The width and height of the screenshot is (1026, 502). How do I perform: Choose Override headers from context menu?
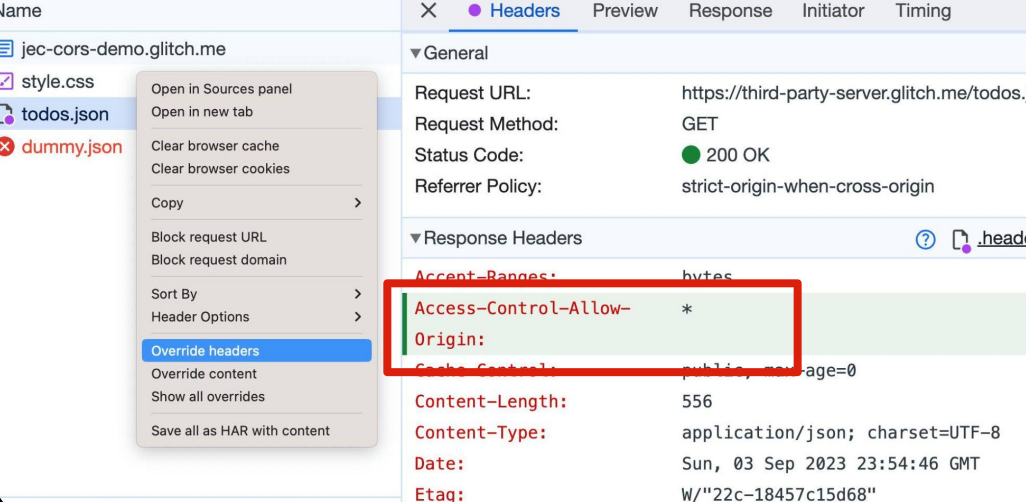(205, 351)
